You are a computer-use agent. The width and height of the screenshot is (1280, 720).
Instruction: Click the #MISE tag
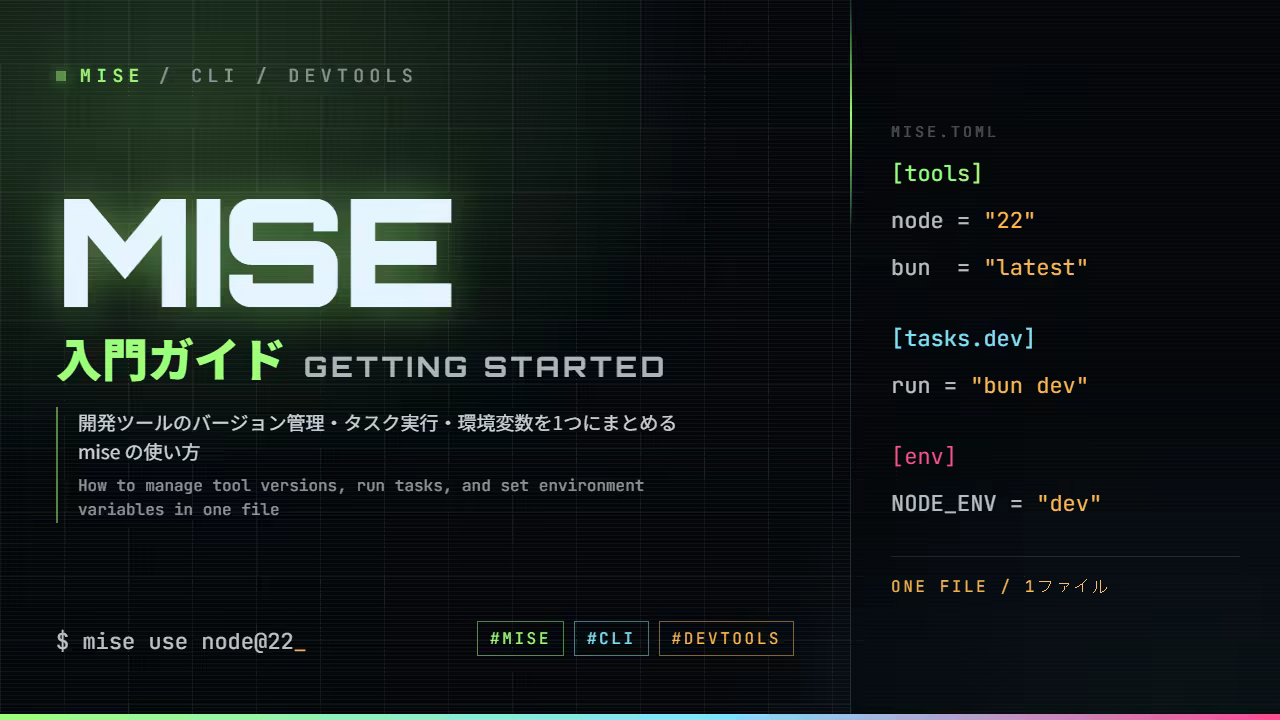[x=520, y=638]
